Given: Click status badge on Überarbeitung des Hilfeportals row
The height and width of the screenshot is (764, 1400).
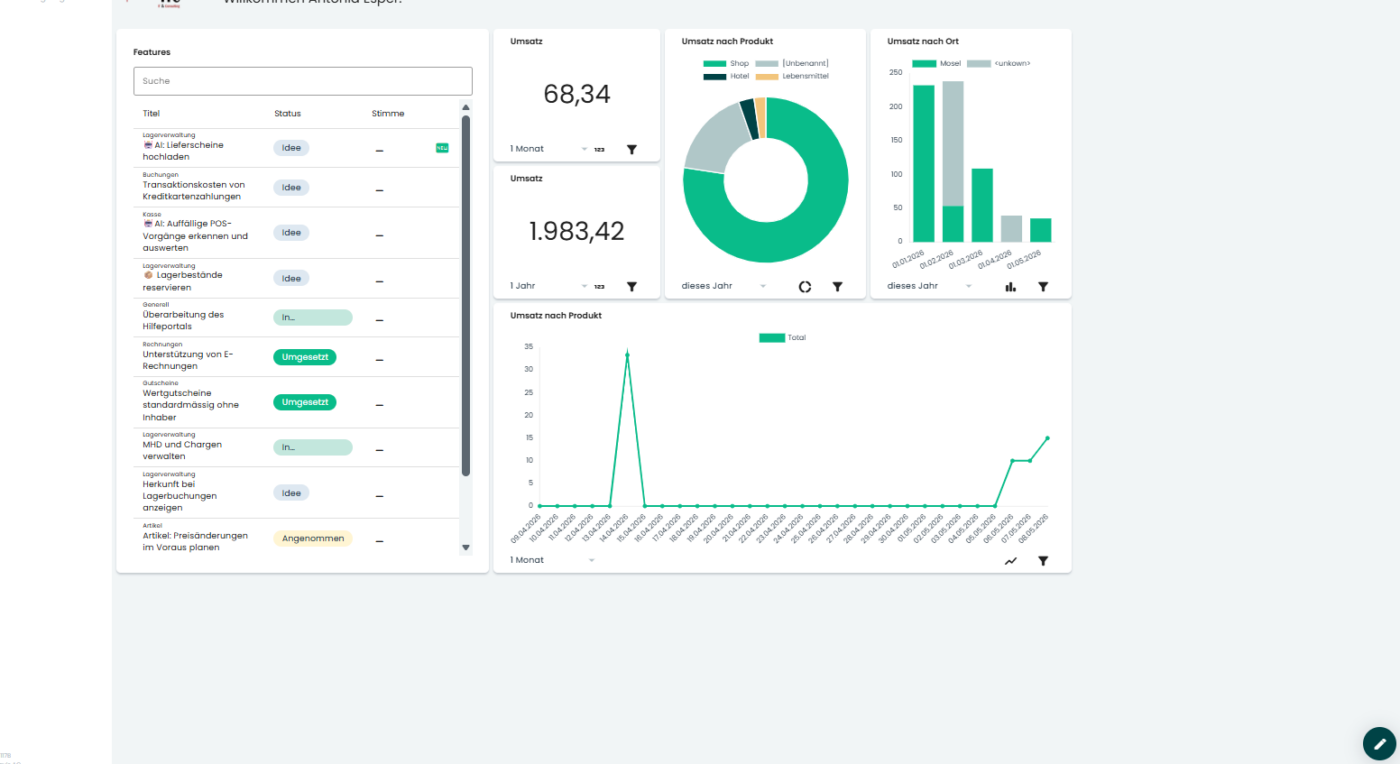Looking at the screenshot, I should pos(313,317).
